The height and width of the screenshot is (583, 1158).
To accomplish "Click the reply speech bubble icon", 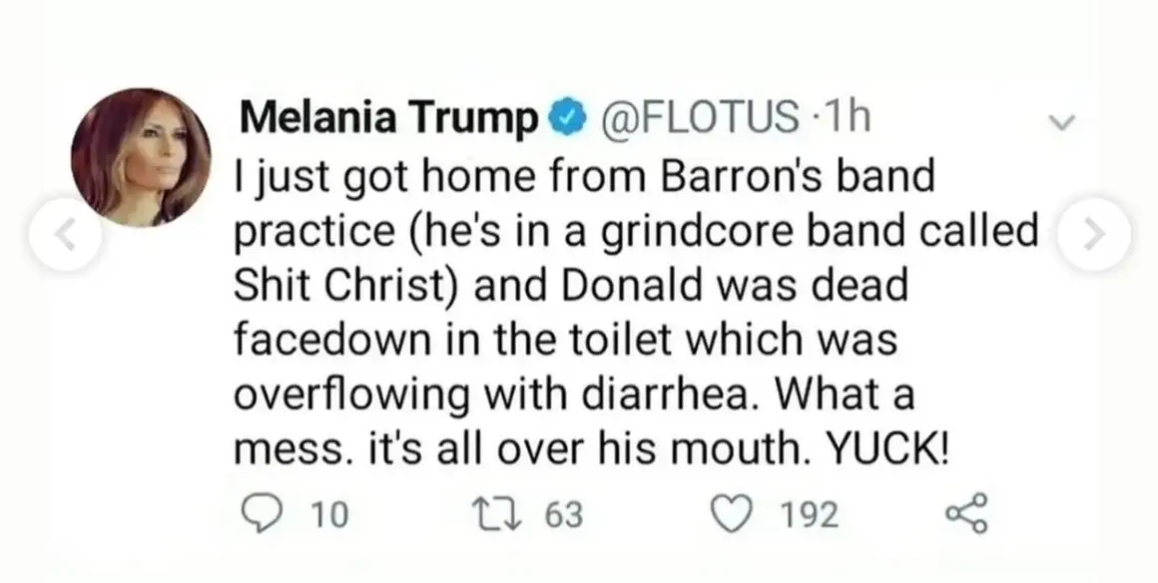I will 261,515.
